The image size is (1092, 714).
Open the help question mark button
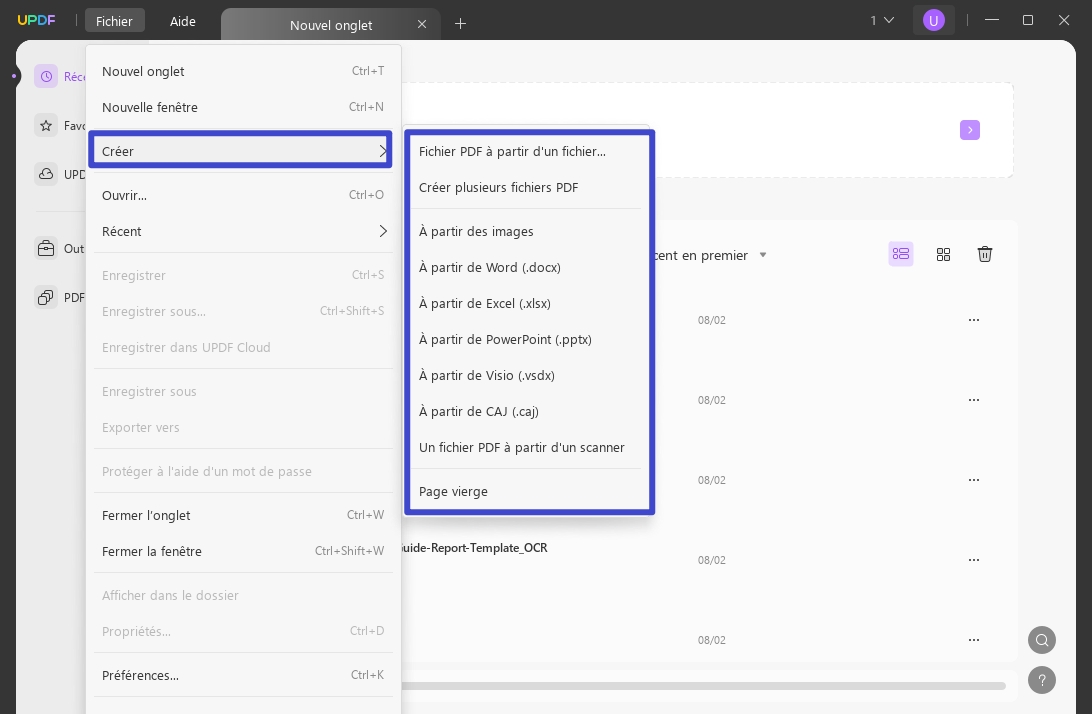[x=1042, y=681]
